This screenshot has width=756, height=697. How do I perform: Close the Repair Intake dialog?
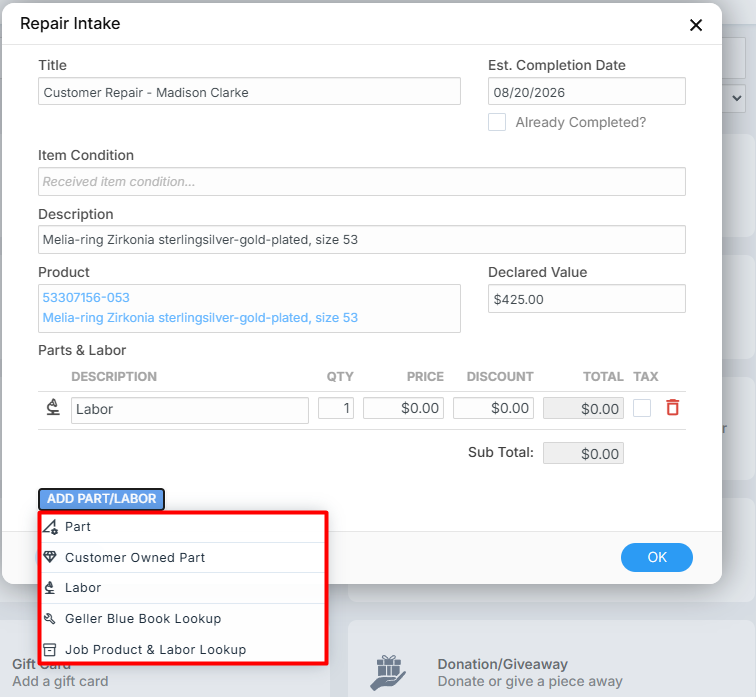coord(696,25)
